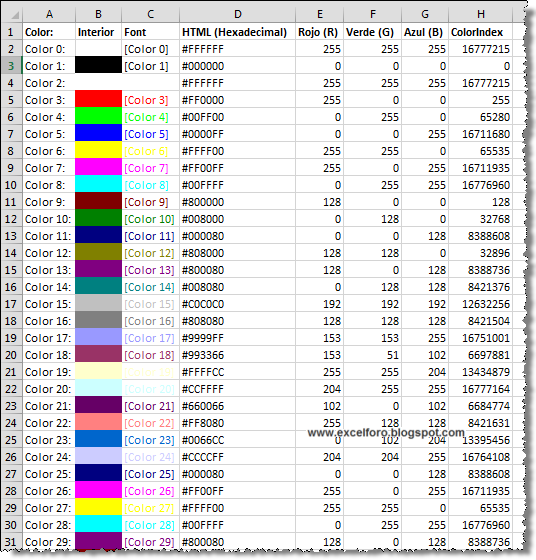Click the red Color 3 interior cell
536x560 pixels.
(x=98, y=100)
